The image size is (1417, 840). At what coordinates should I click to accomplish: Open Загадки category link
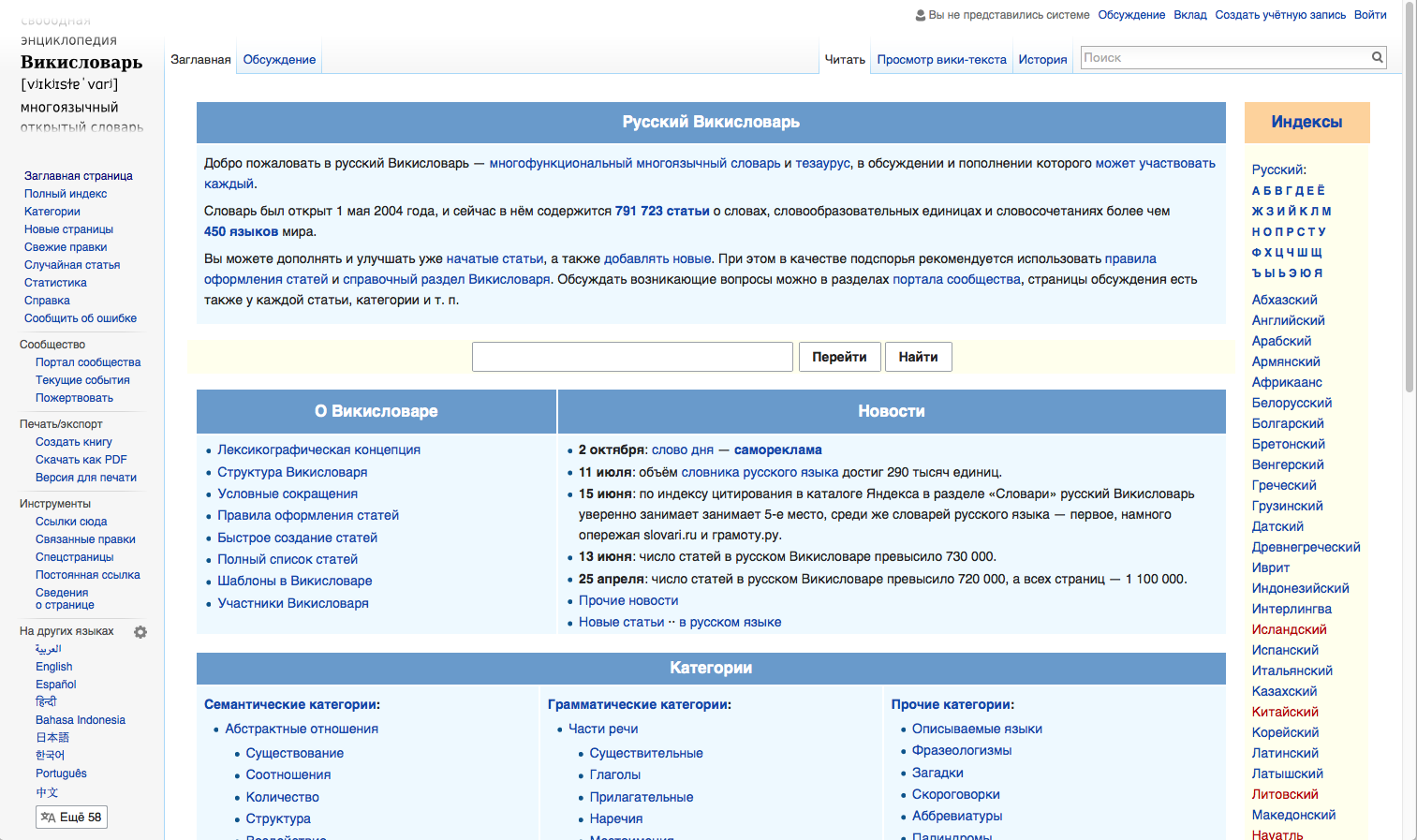pos(937,773)
